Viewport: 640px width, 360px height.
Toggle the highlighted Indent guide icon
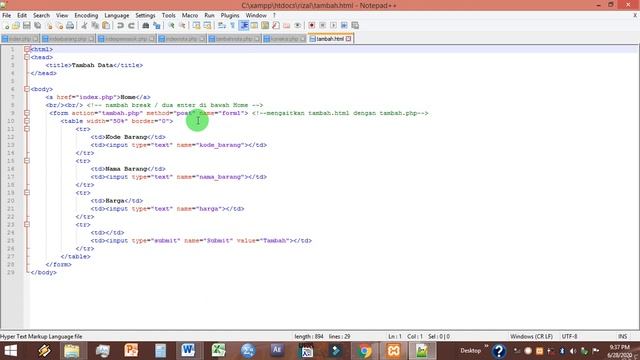click(244, 25)
